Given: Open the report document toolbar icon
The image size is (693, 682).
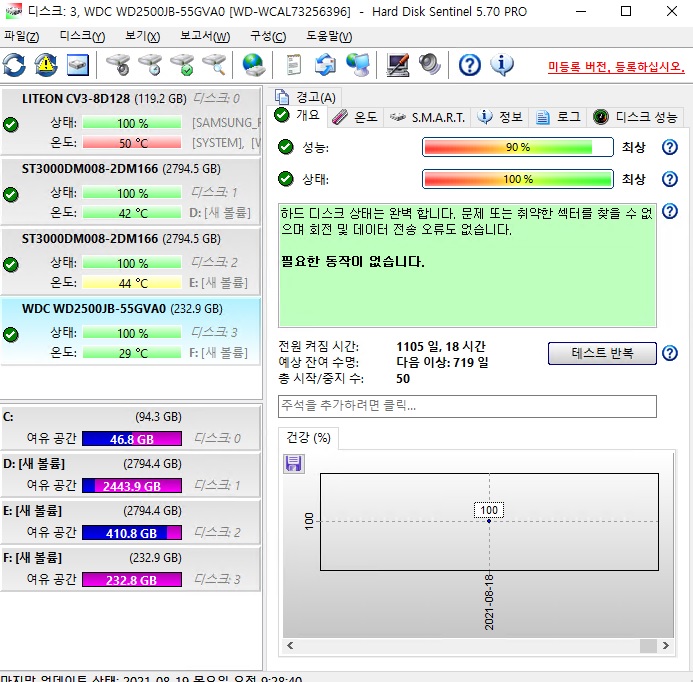Looking at the screenshot, I should [293, 65].
